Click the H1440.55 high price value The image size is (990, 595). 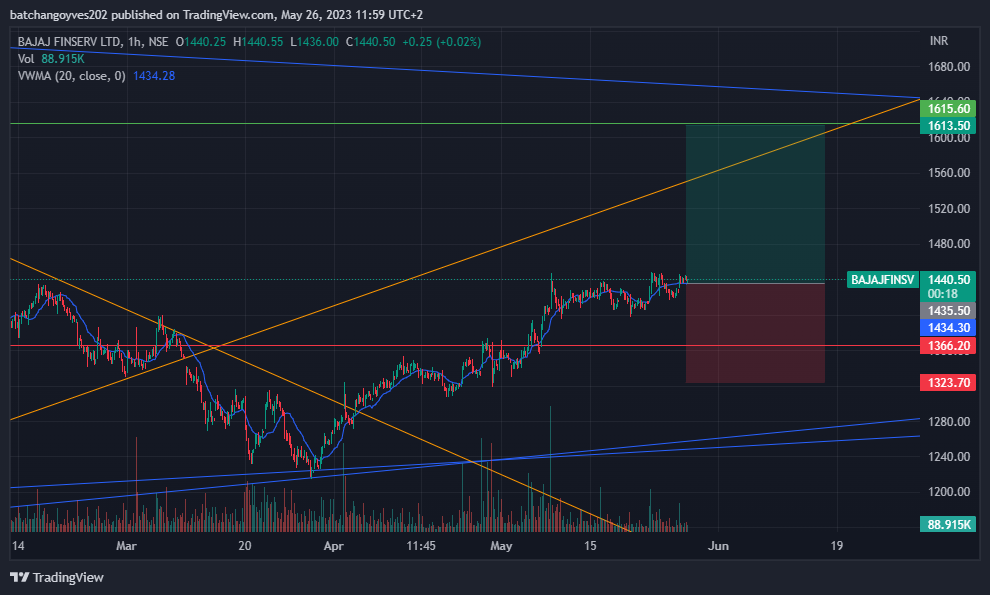[x=258, y=42]
